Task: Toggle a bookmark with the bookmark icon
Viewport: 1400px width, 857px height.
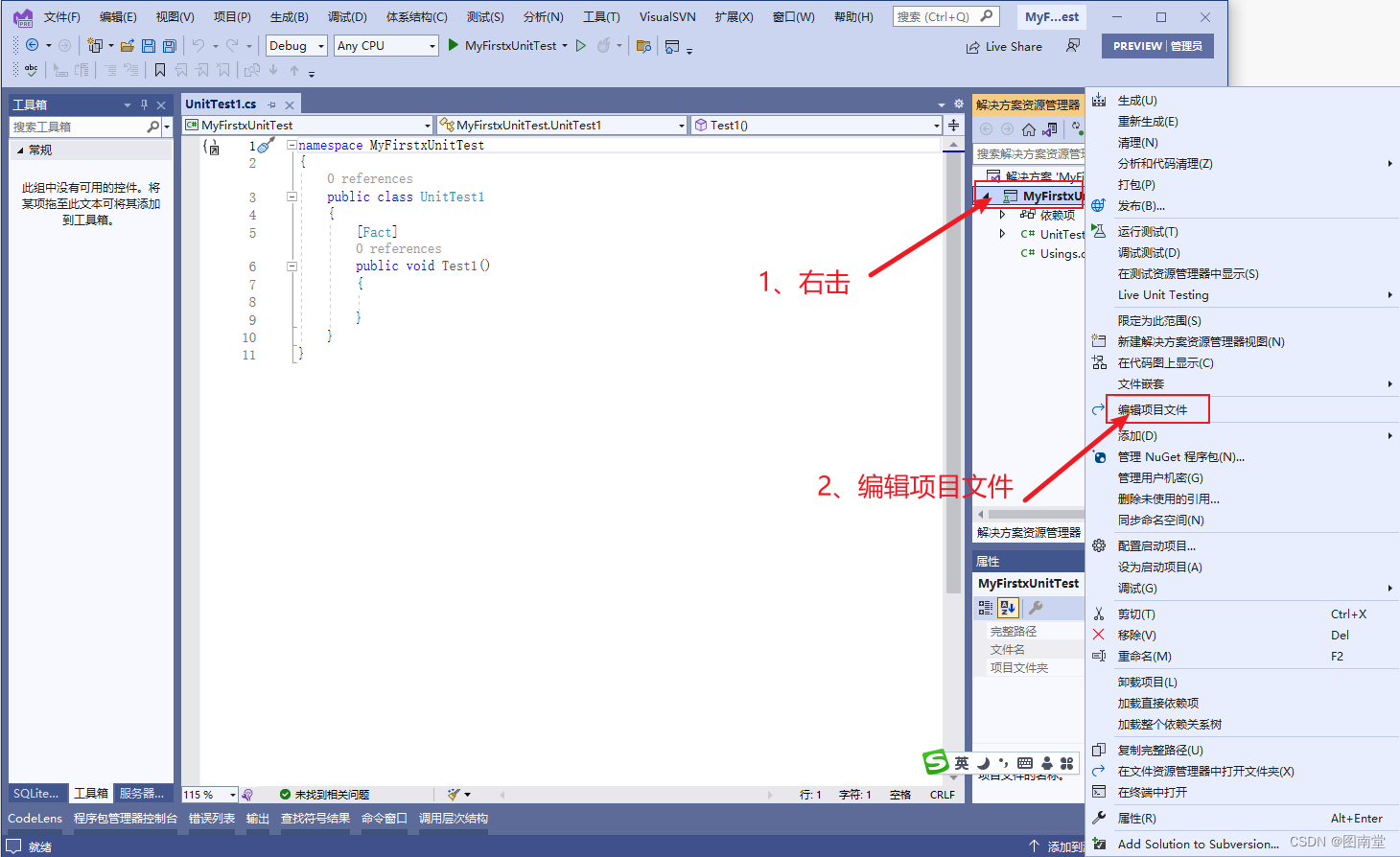Action: coord(159,68)
